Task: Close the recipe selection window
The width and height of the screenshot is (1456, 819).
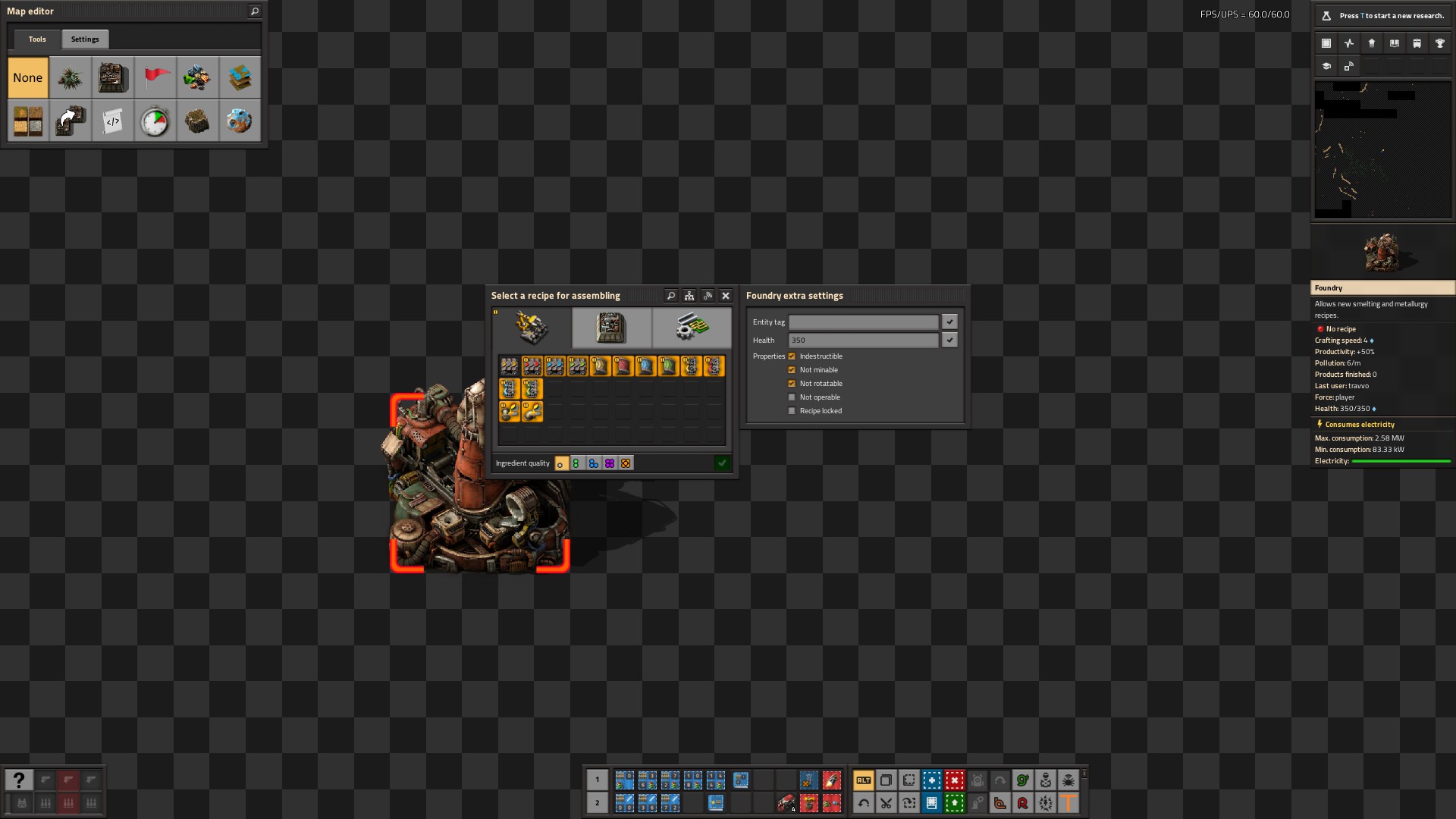Action: coord(726,296)
